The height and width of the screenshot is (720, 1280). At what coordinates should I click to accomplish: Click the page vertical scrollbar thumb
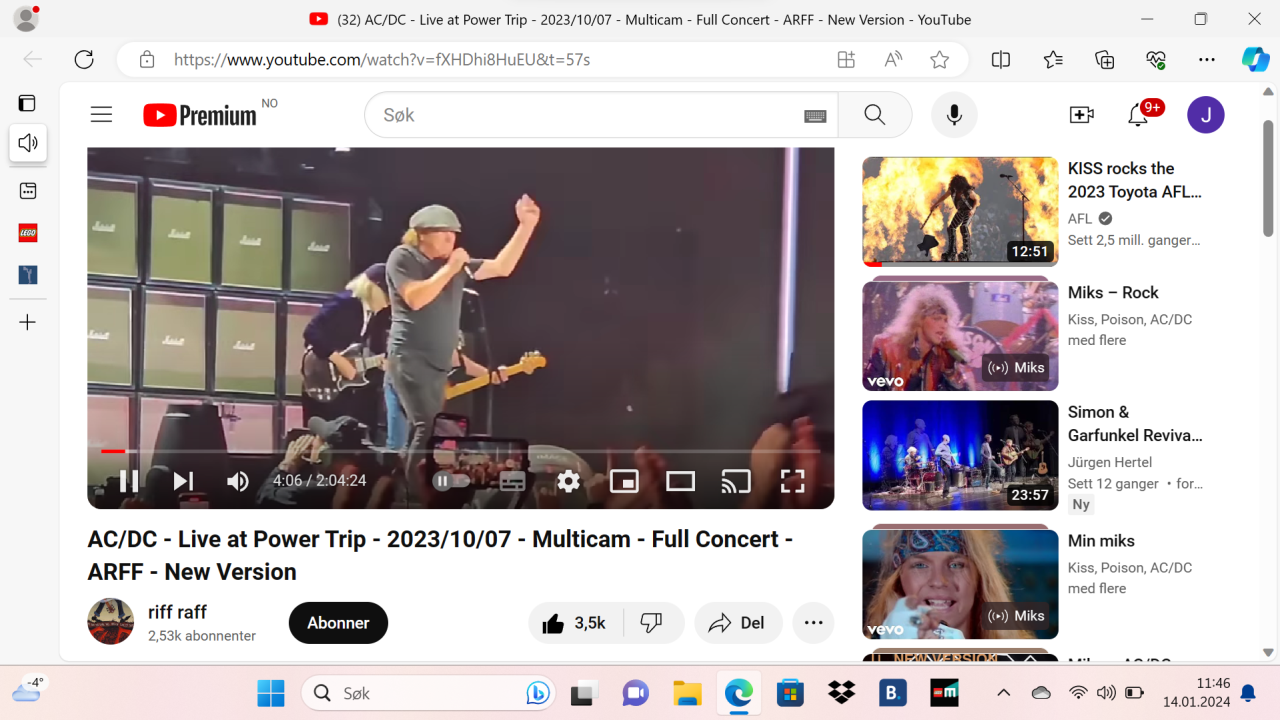pos(1268,178)
